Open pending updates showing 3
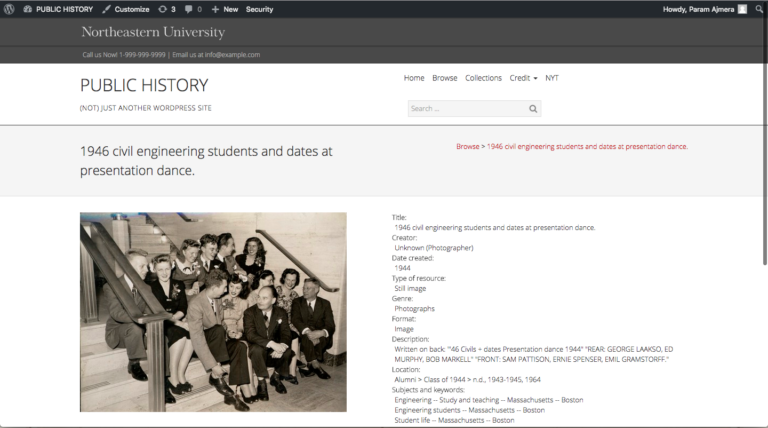 click(167, 9)
